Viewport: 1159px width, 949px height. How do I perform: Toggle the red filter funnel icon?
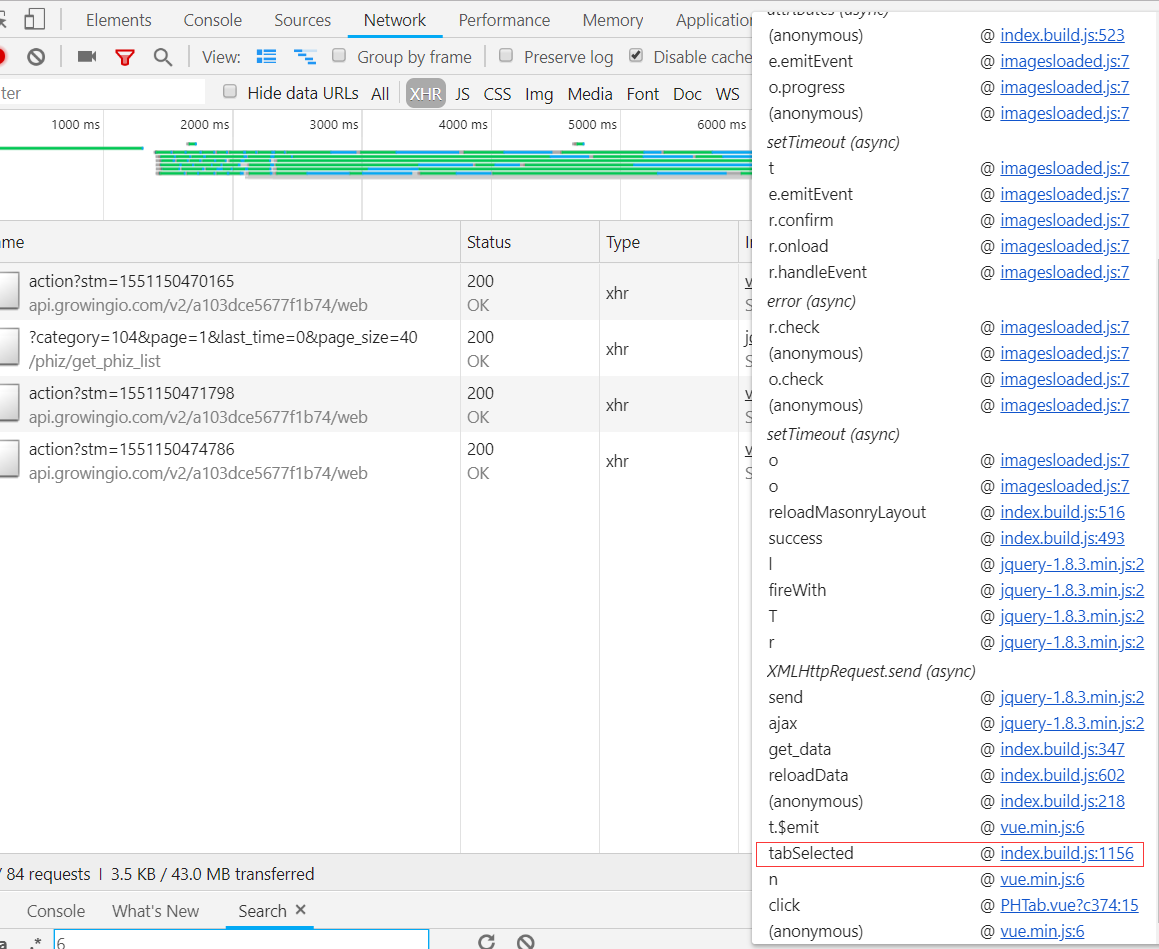tap(125, 57)
